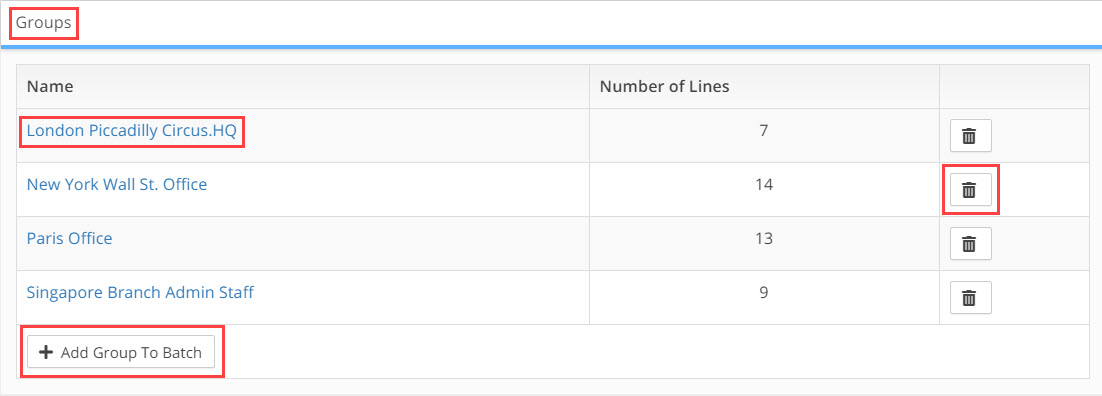The height and width of the screenshot is (396, 1102).
Task: Select the Paris Office link
Action: [70, 238]
